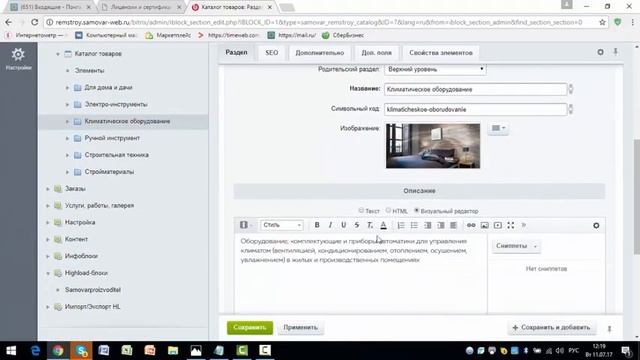Toggle fullscreen mode of the editor
640x360 pixels.
tap(511, 225)
